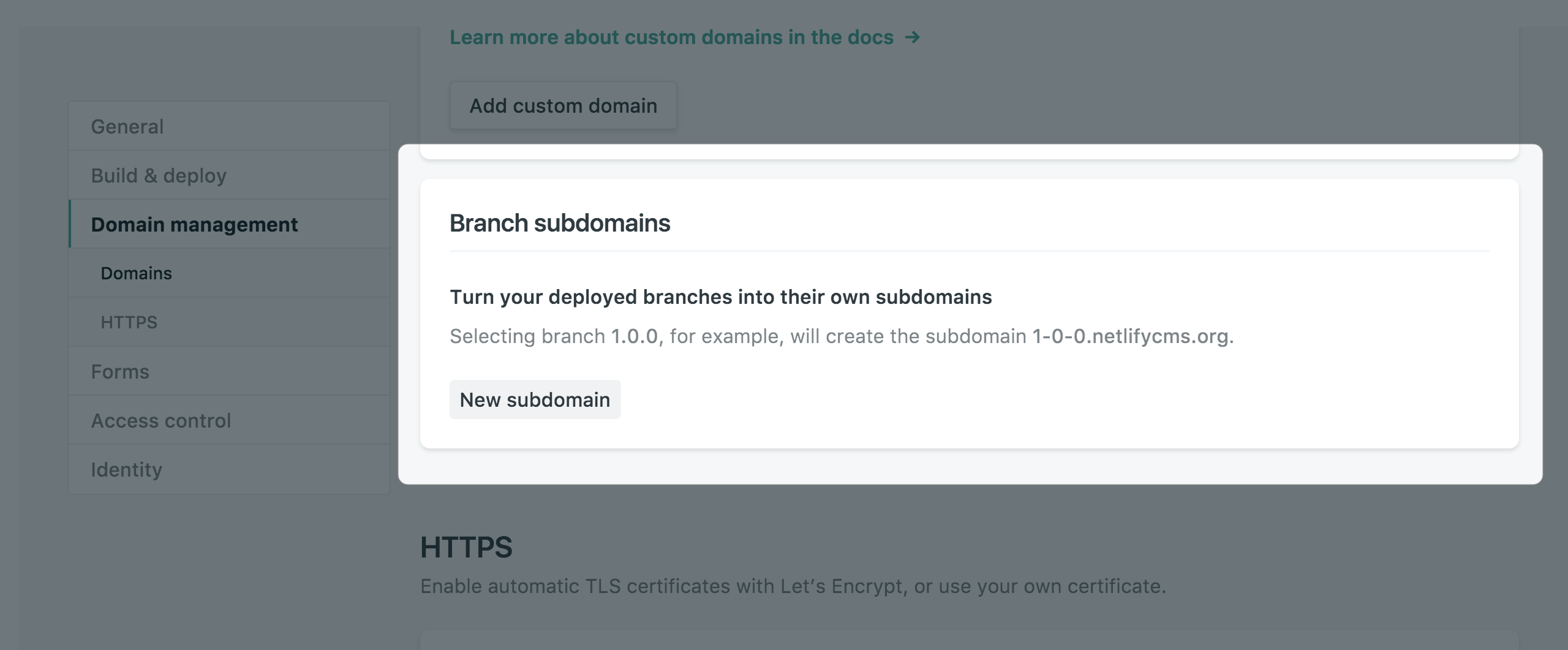Click the arrow icon beside the docs link
This screenshot has width=1568, height=650.
click(912, 37)
